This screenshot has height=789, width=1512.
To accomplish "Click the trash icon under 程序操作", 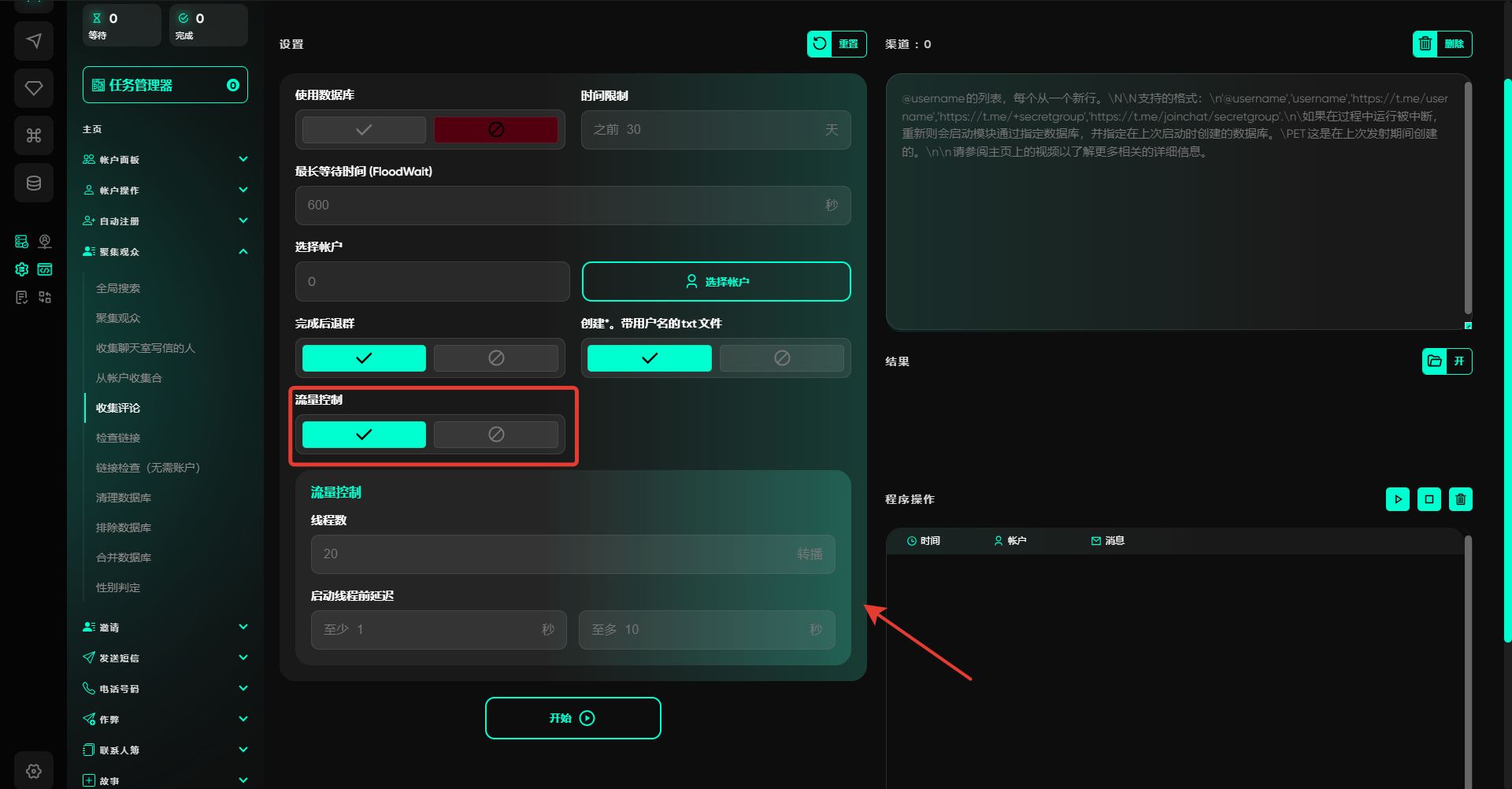I will coord(1460,499).
